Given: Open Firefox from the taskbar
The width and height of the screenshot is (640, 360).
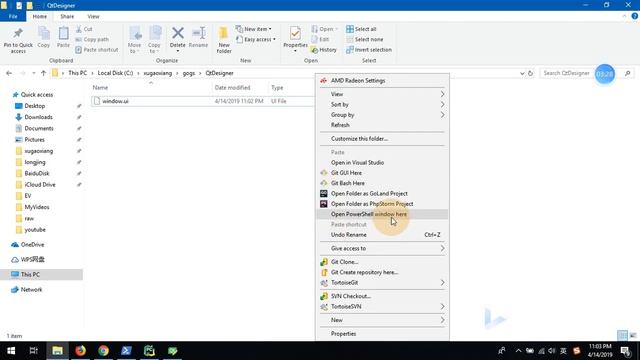Looking at the screenshot, I should [80, 351].
